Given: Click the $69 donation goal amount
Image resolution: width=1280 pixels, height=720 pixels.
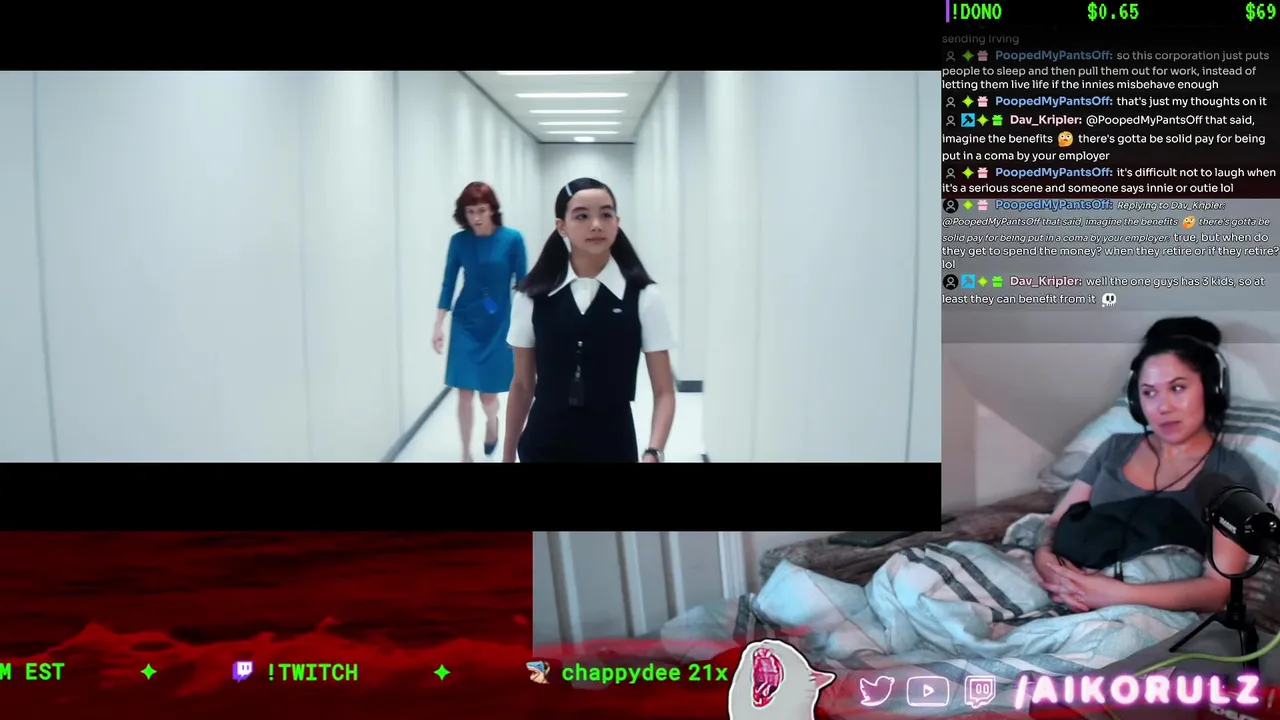Looking at the screenshot, I should click(1259, 12).
